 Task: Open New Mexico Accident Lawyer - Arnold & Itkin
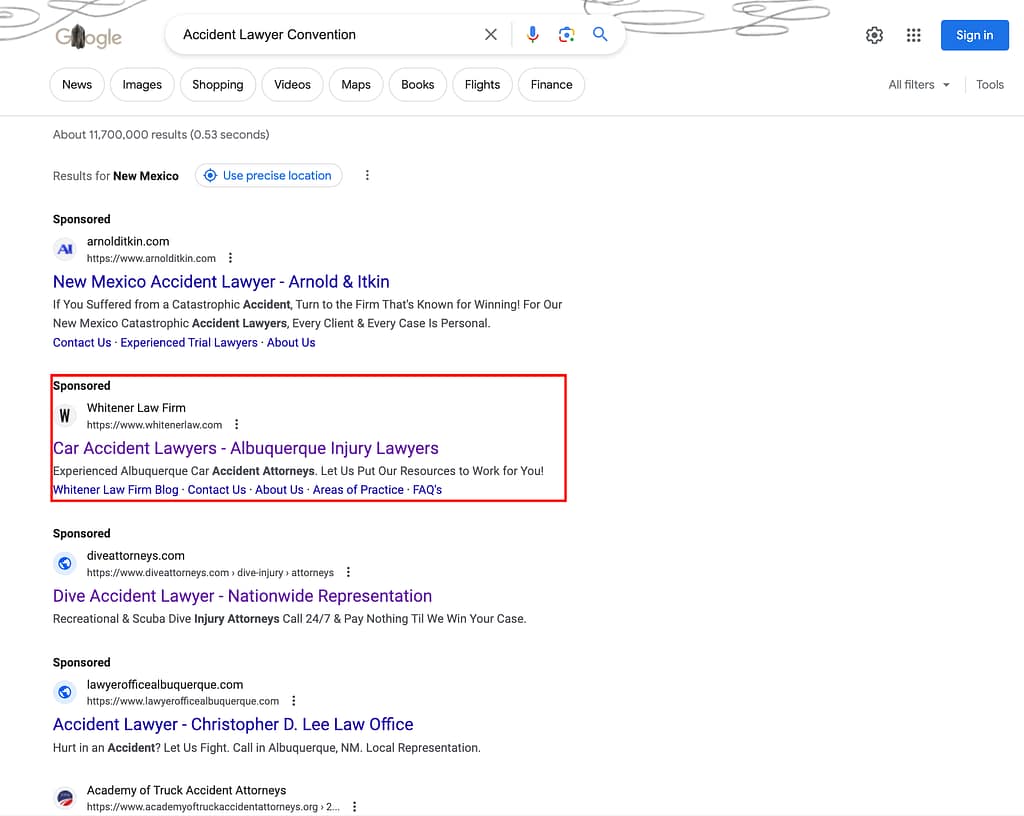point(221,281)
